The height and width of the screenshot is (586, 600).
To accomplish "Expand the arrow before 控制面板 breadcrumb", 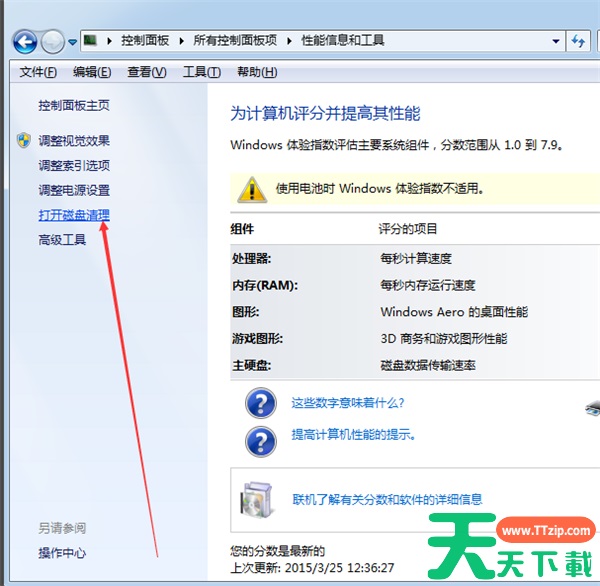I will [109, 40].
